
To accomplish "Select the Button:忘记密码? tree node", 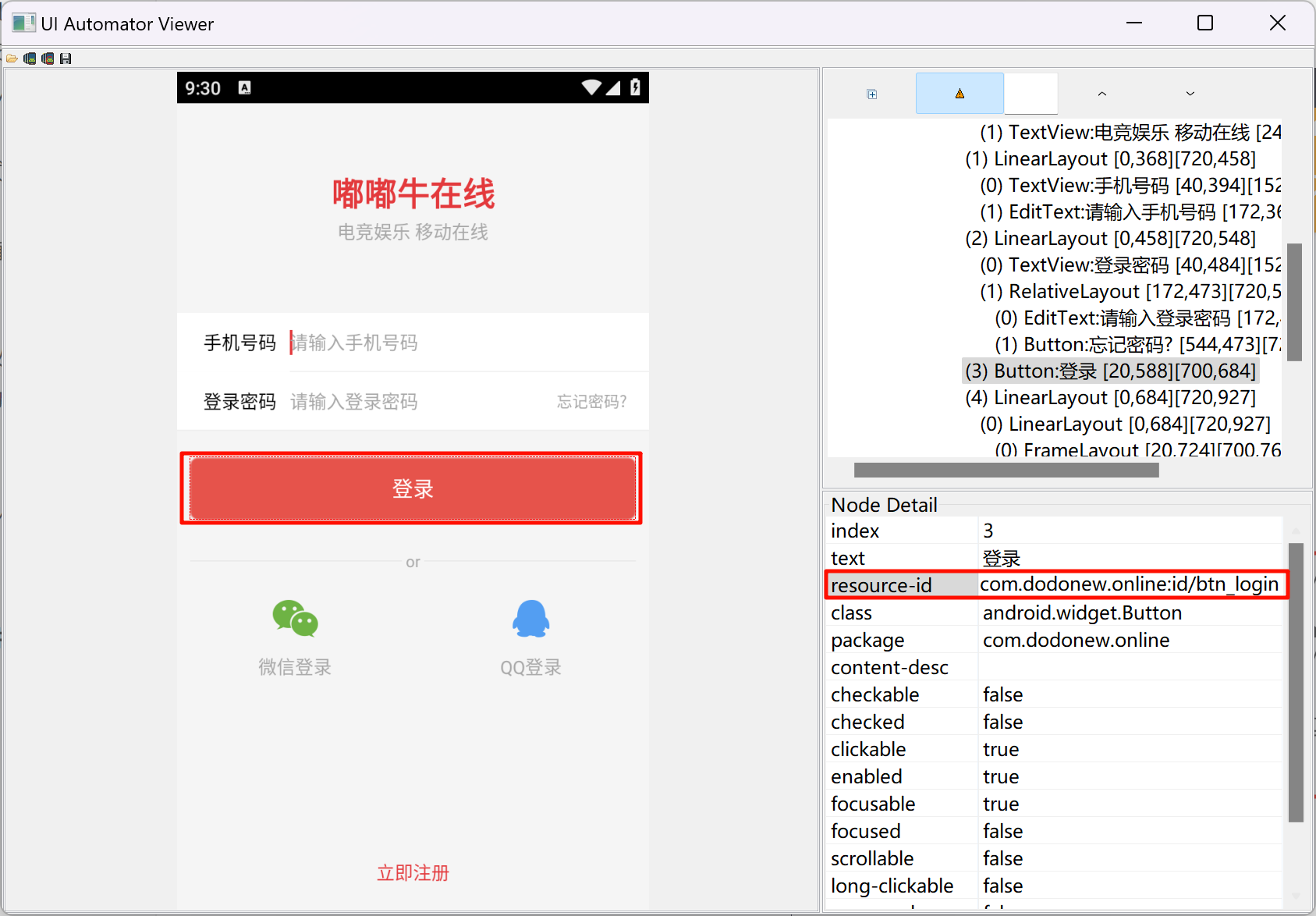I will tap(1139, 344).
